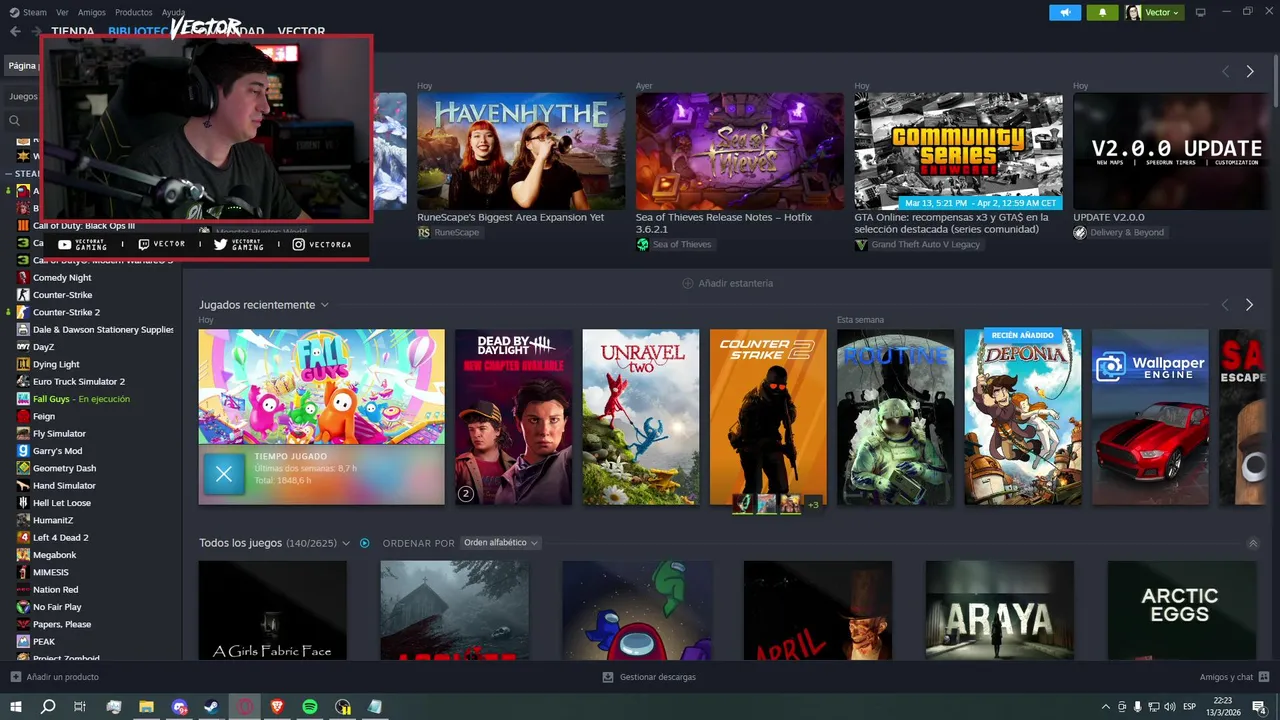Click the Dying Light icon in sidebar
The height and width of the screenshot is (720, 1280).
pos(24,364)
